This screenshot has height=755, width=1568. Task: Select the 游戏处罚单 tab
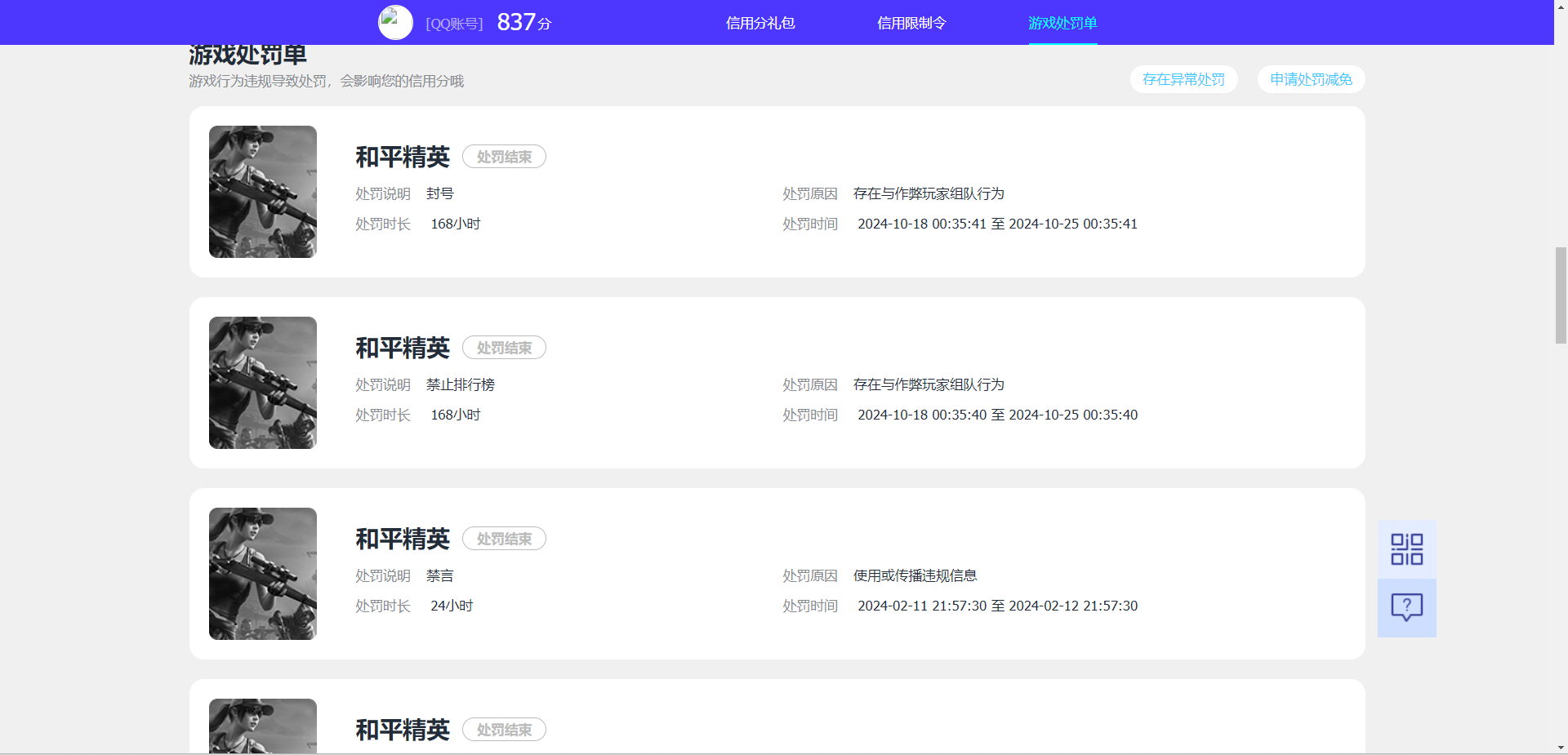tap(1062, 23)
